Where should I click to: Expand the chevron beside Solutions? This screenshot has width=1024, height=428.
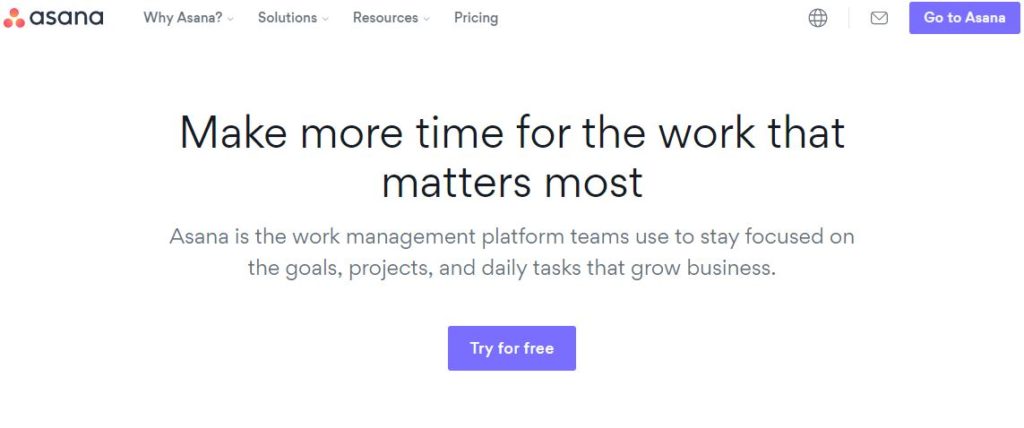(x=325, y=20)
